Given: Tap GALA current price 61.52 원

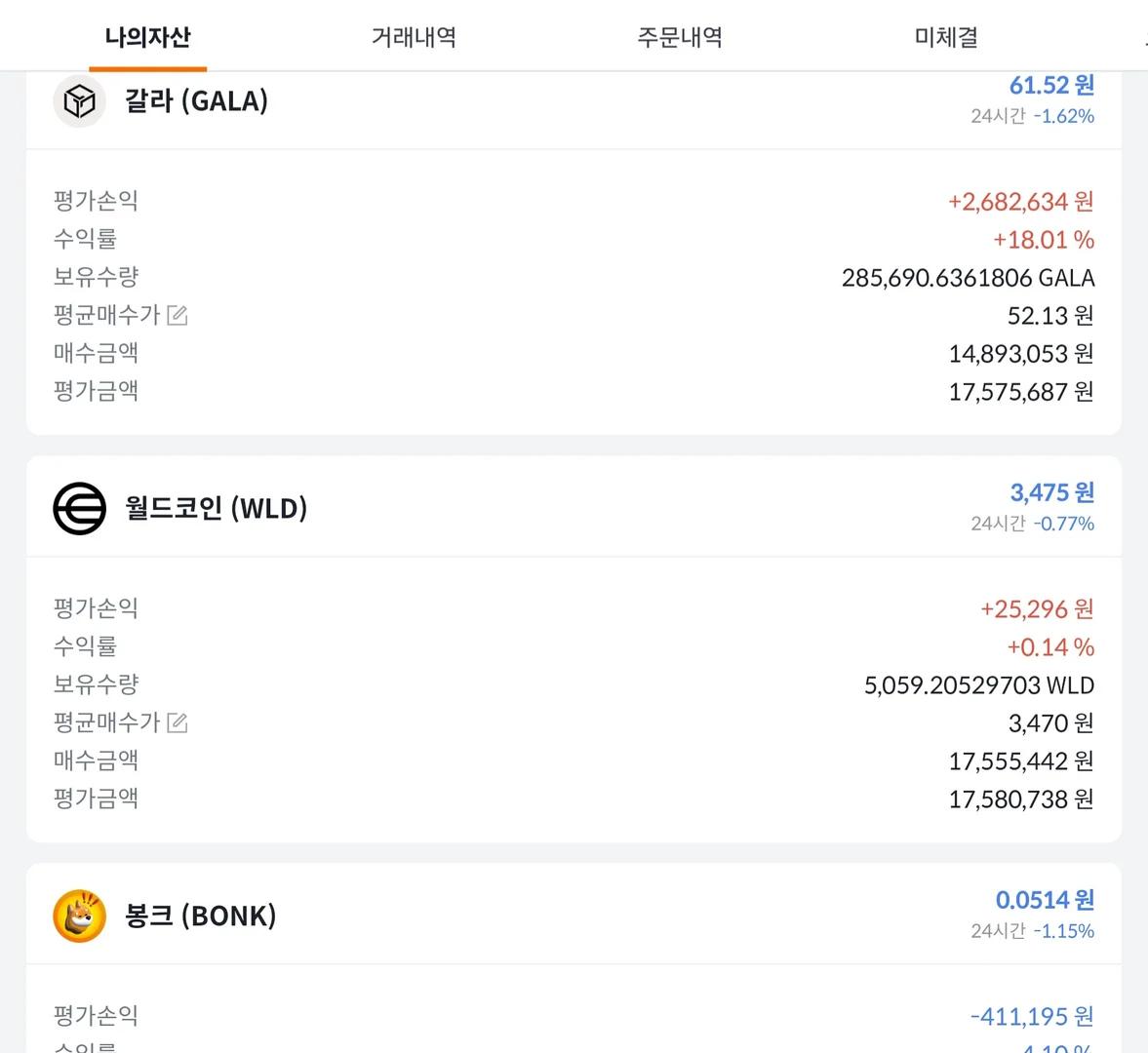Looking at the screenshot, I should (1050, 86).
